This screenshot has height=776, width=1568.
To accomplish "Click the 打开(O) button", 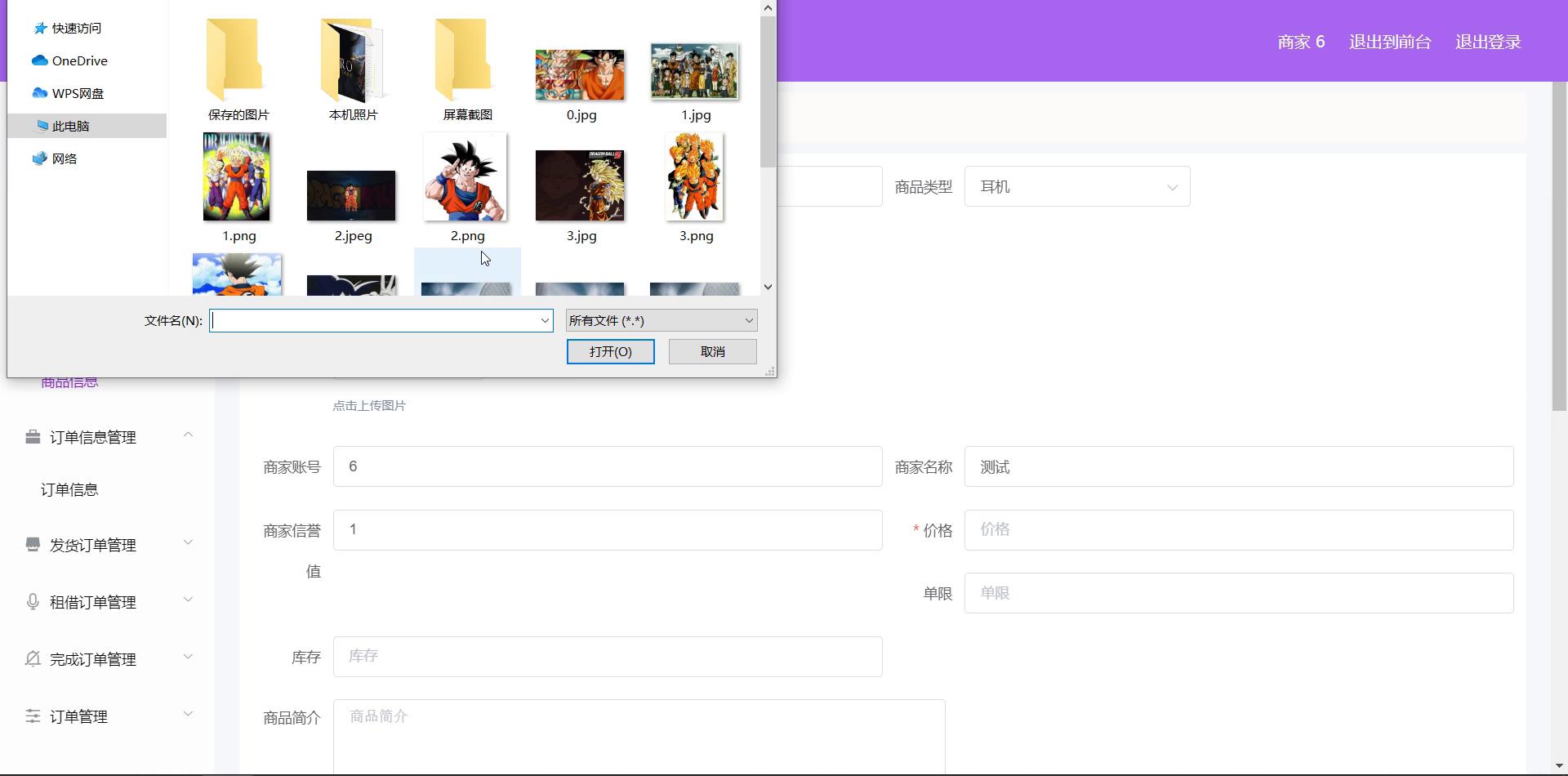I will (610, 352).
